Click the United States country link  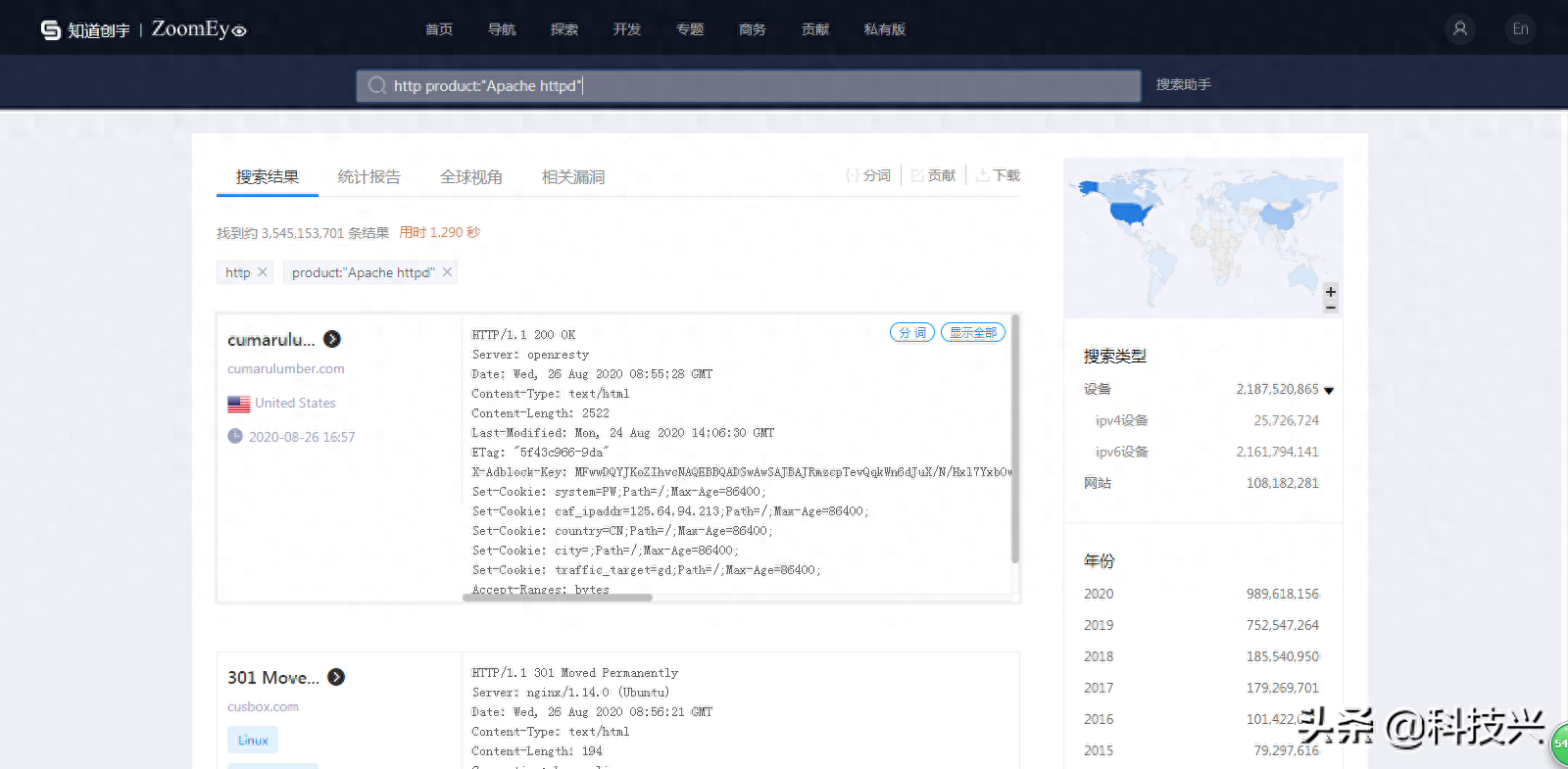(x=295, y=404)
